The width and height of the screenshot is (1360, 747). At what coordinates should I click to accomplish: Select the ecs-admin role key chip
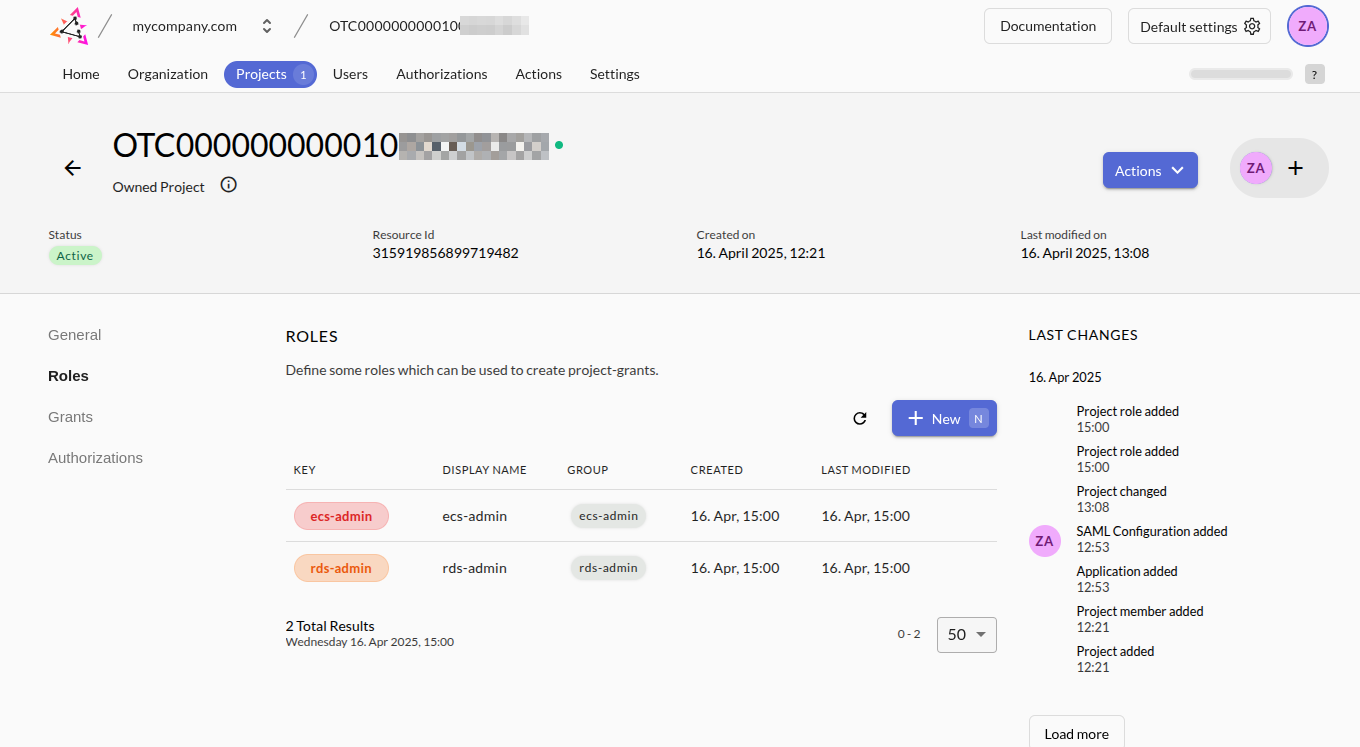(341, 516)
